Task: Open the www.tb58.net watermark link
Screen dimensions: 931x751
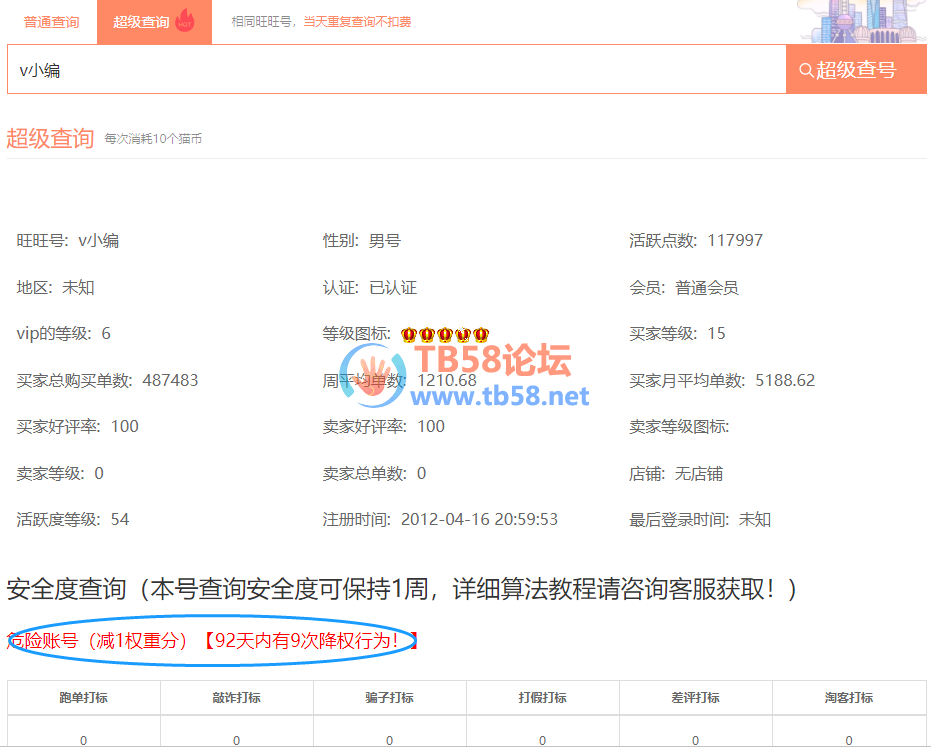Action: pos(500,397)
